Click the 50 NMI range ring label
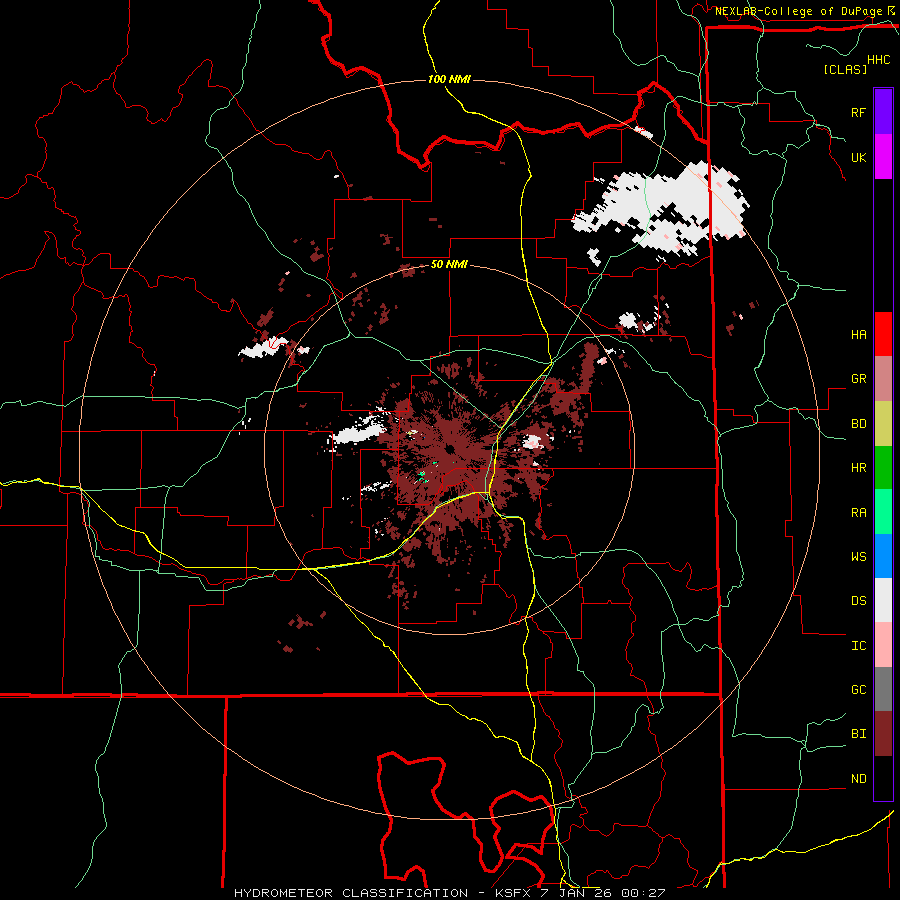Image resolution: width=900 pixels, height=900 pixels. (x=449, y=265)
